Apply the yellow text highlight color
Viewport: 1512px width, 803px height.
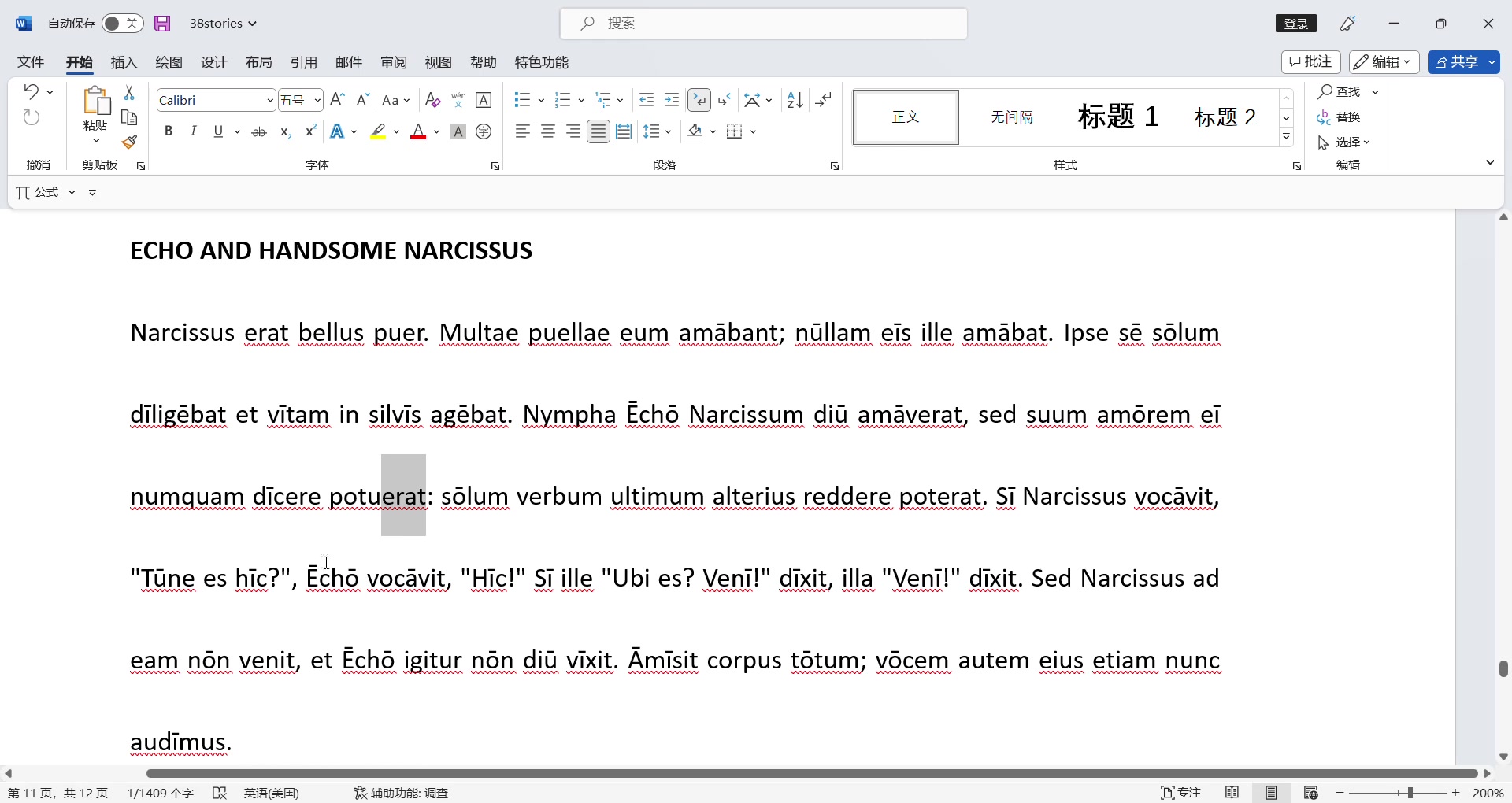[x=379, y=131]
